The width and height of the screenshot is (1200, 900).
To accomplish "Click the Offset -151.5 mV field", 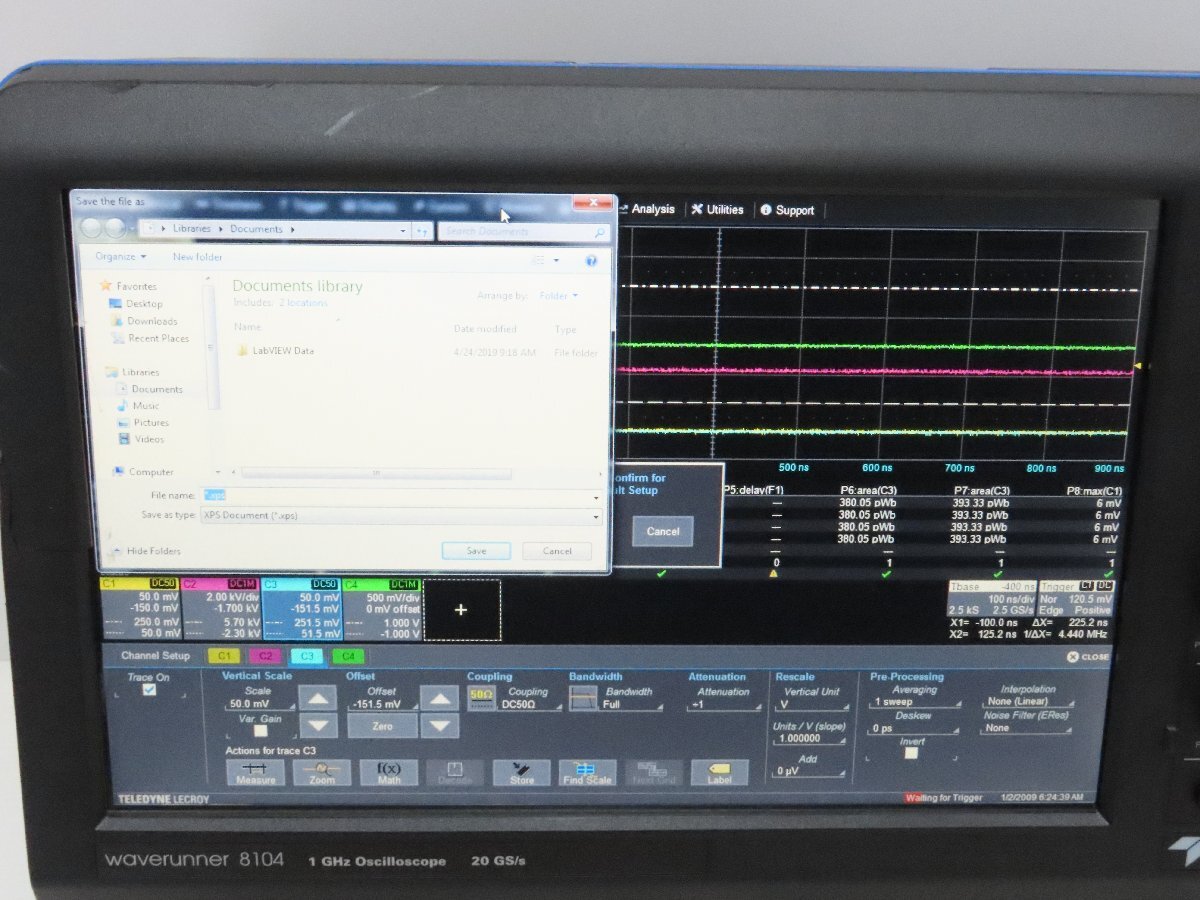I will coord(381,704).
